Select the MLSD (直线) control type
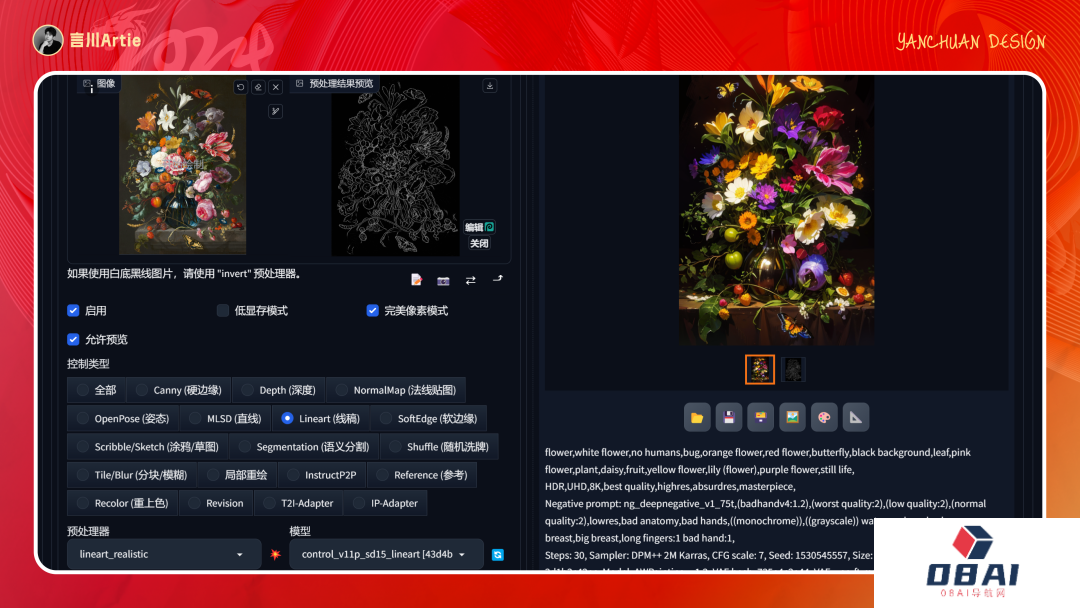 (226, 419)
